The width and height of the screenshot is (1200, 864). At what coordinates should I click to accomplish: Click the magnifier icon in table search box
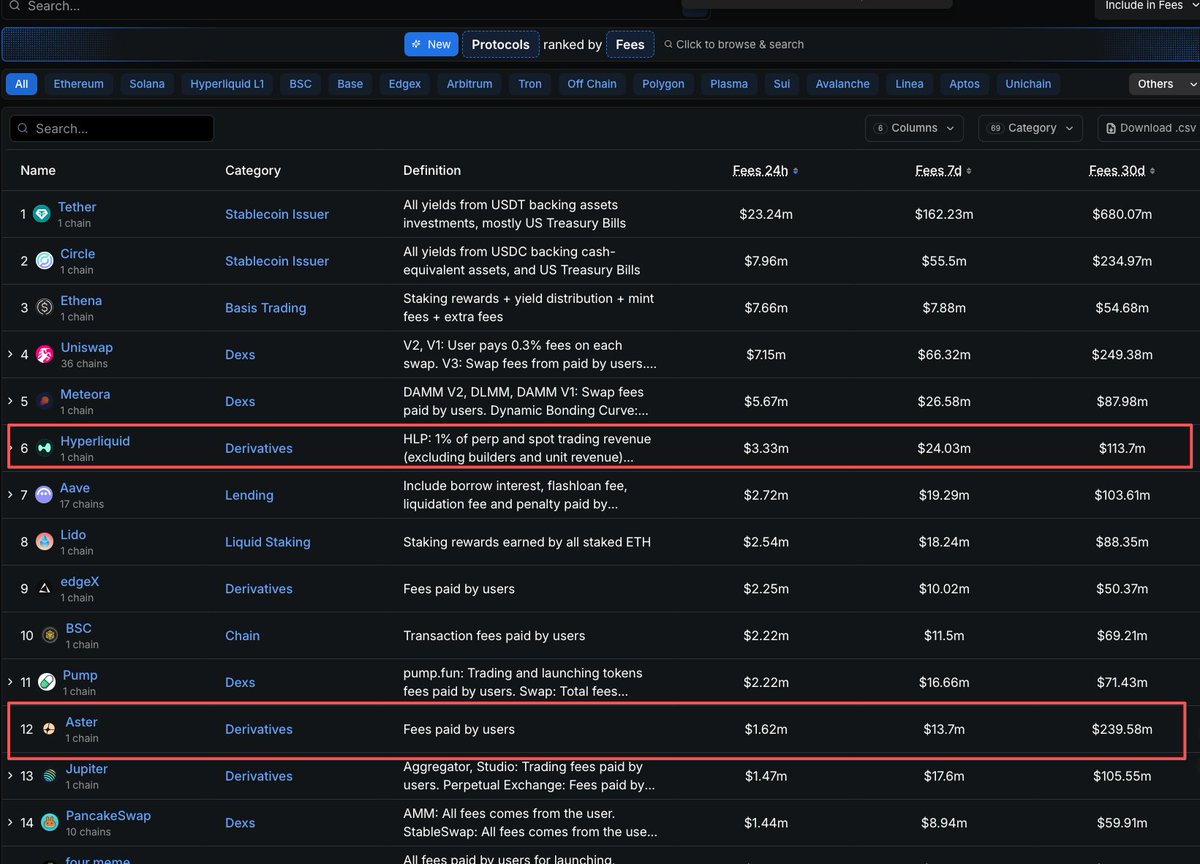coord(23,128)
